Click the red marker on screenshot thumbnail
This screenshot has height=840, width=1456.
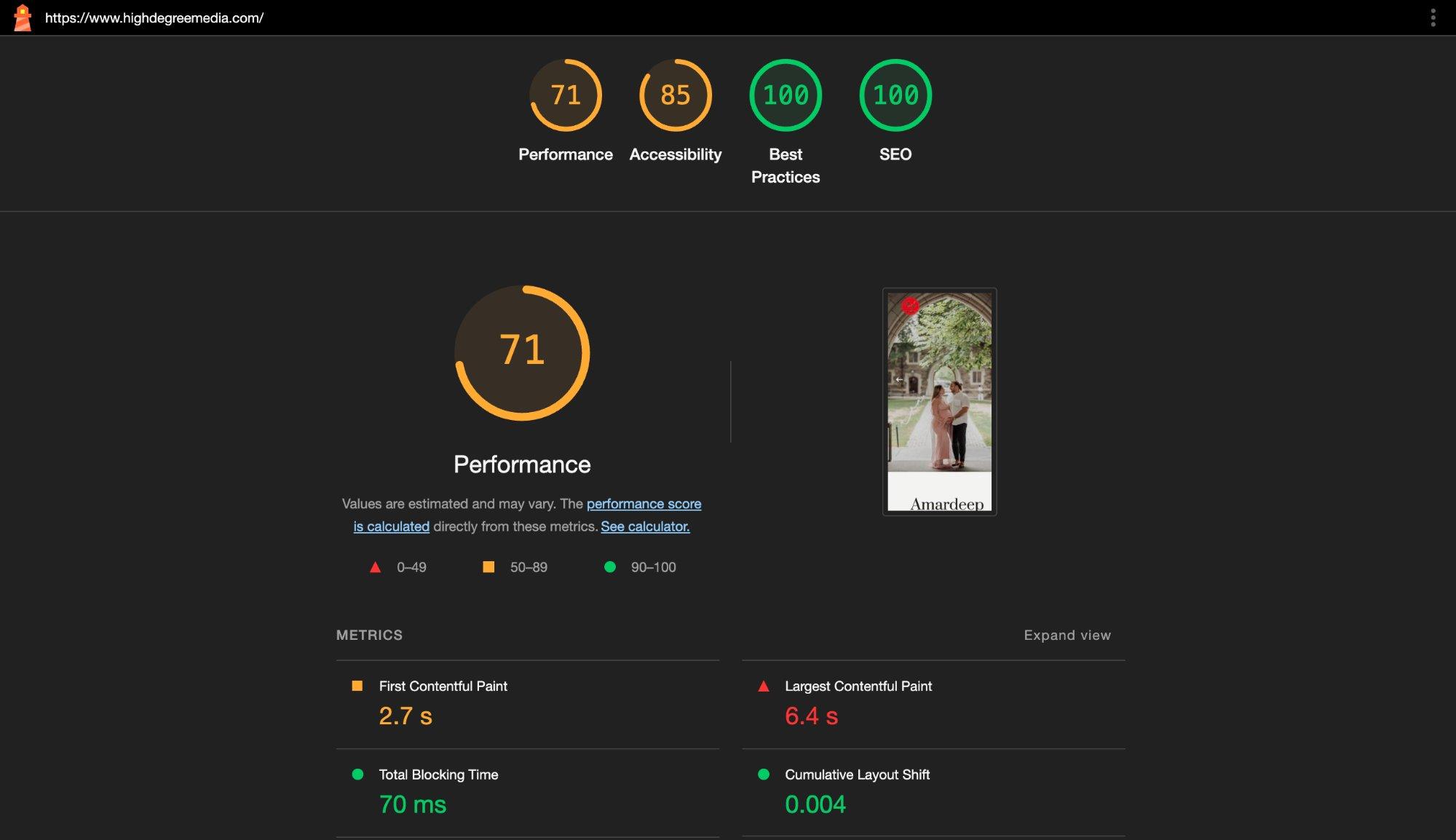[910, 306]
